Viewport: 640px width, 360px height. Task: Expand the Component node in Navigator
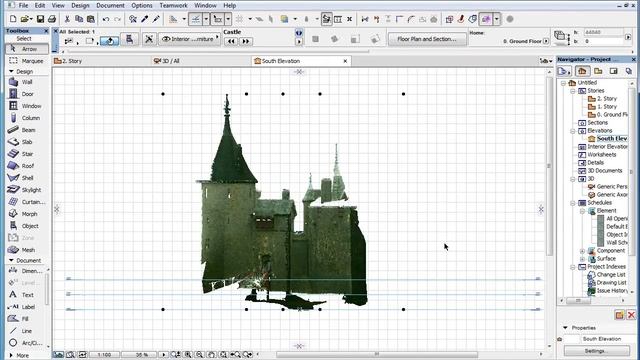click(582, 251)
